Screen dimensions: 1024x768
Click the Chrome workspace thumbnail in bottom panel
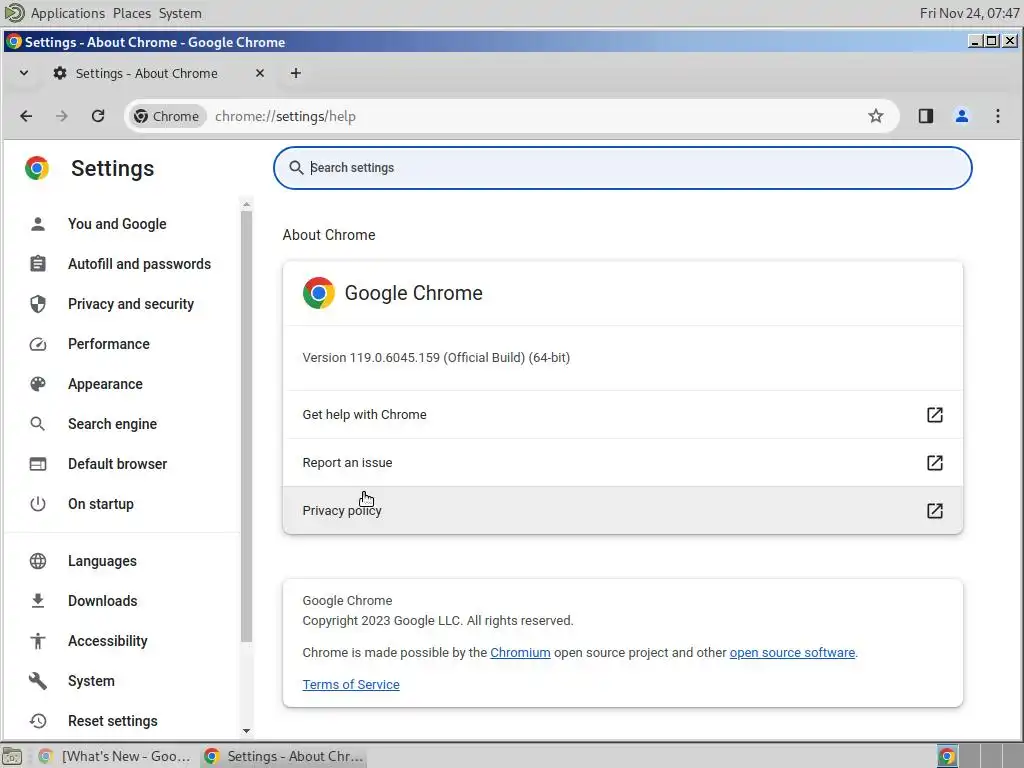coord(946,756)
